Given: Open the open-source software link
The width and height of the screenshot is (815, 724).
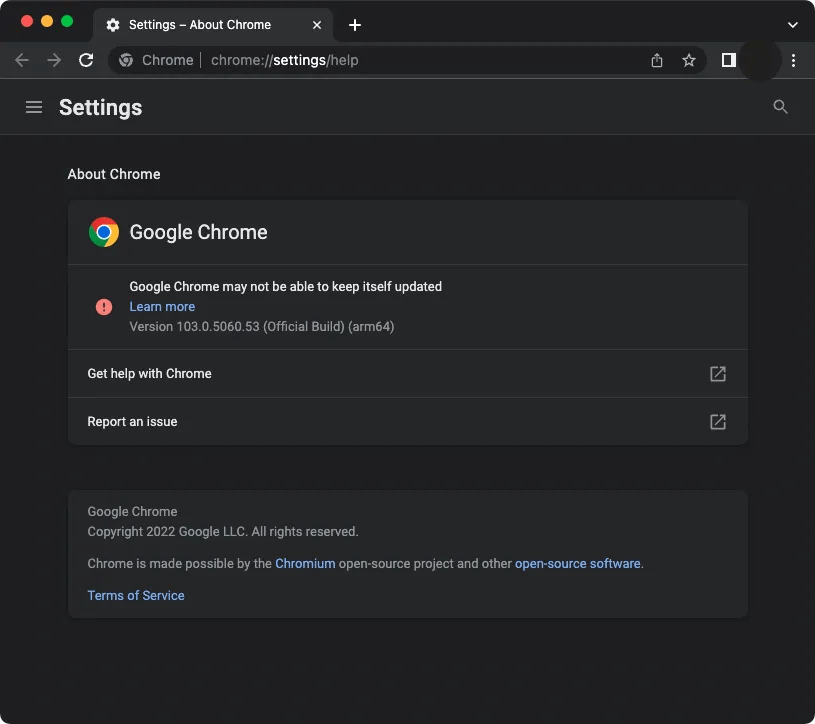Looking at the screenshot, I should click(x=577, y=564).
